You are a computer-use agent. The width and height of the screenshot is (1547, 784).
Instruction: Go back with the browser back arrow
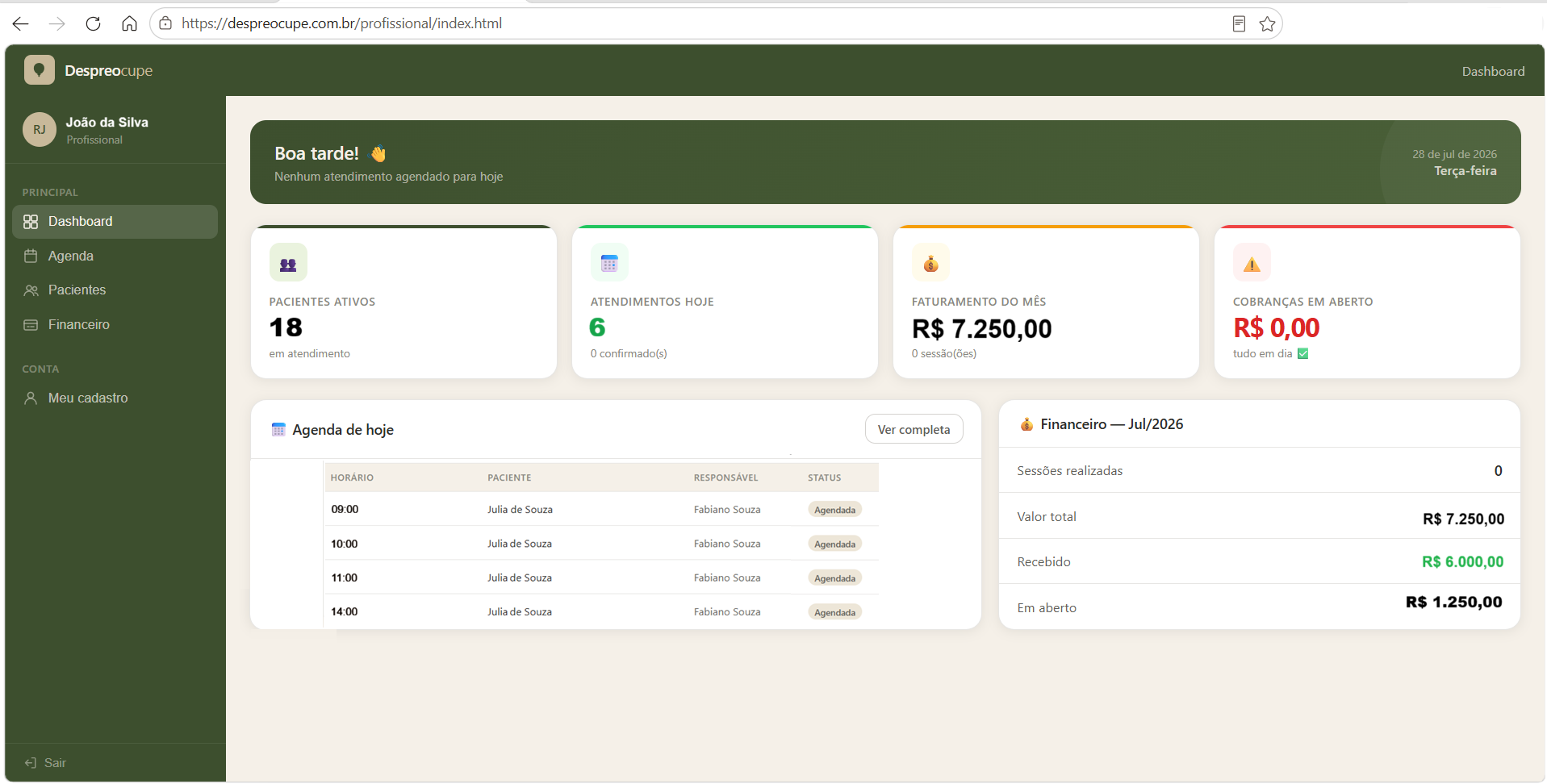click(x=21, y=23)
